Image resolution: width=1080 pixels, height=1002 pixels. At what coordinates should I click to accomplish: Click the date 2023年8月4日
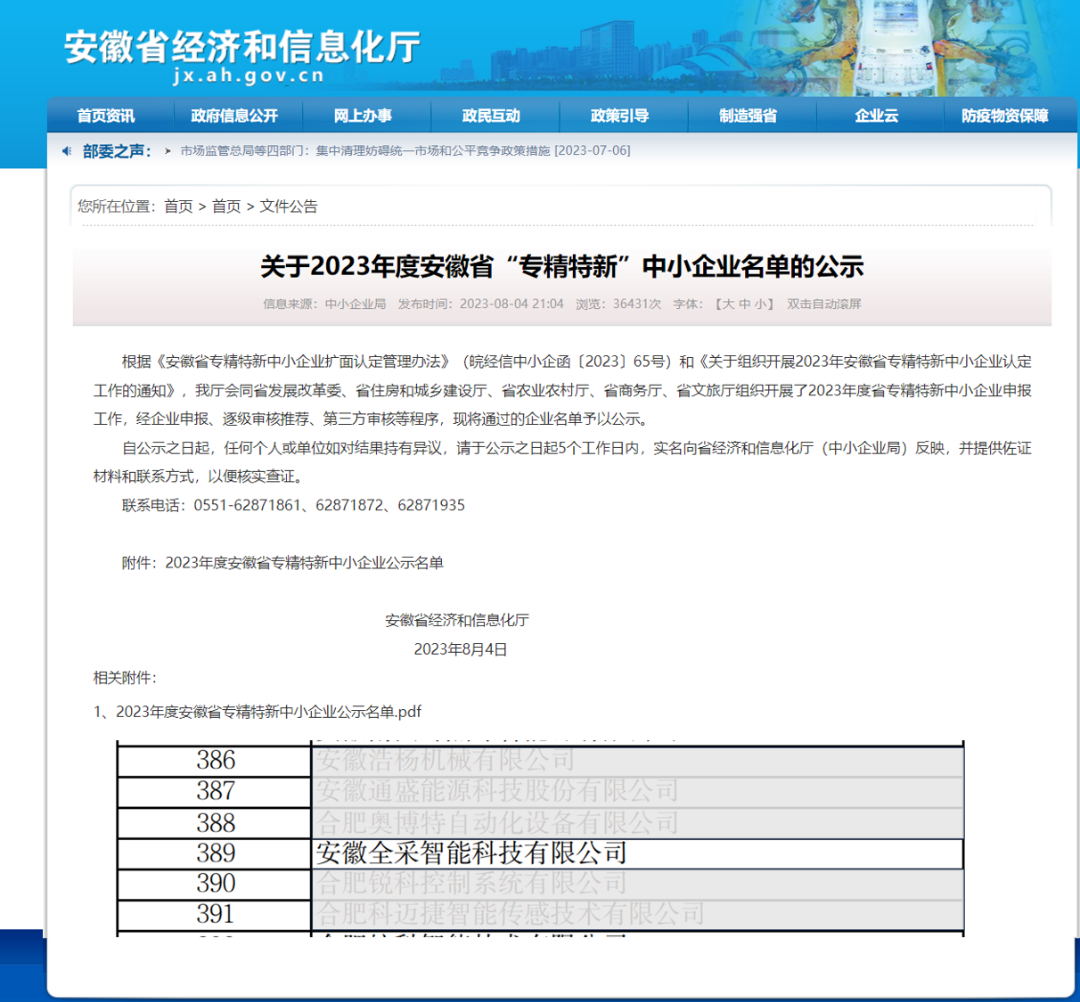click(460, 649)
